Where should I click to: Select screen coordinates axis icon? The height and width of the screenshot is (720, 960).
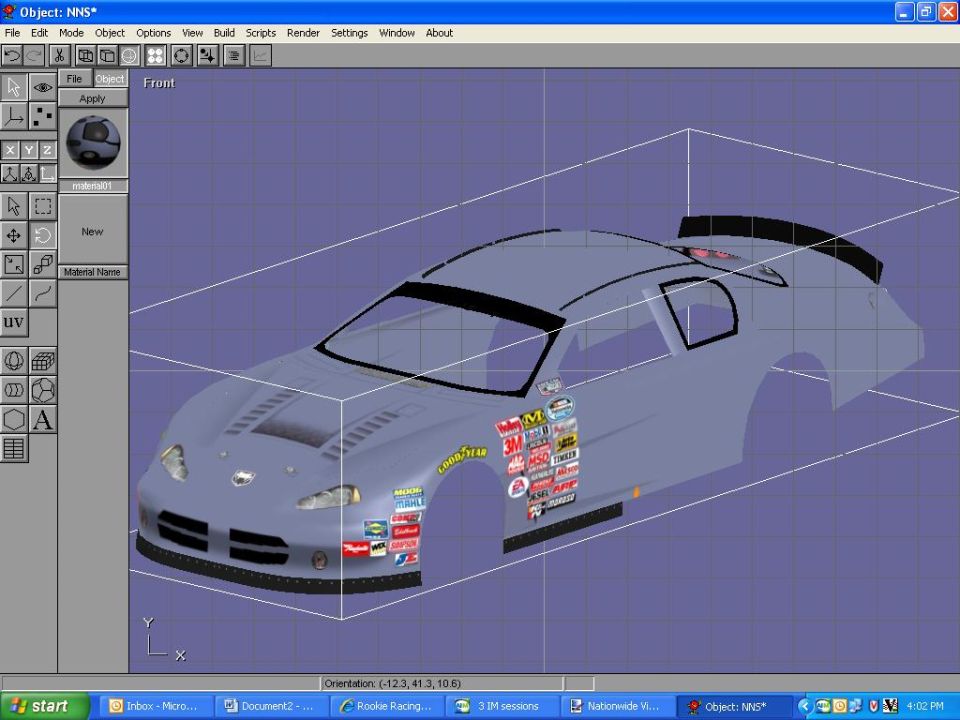47,174
